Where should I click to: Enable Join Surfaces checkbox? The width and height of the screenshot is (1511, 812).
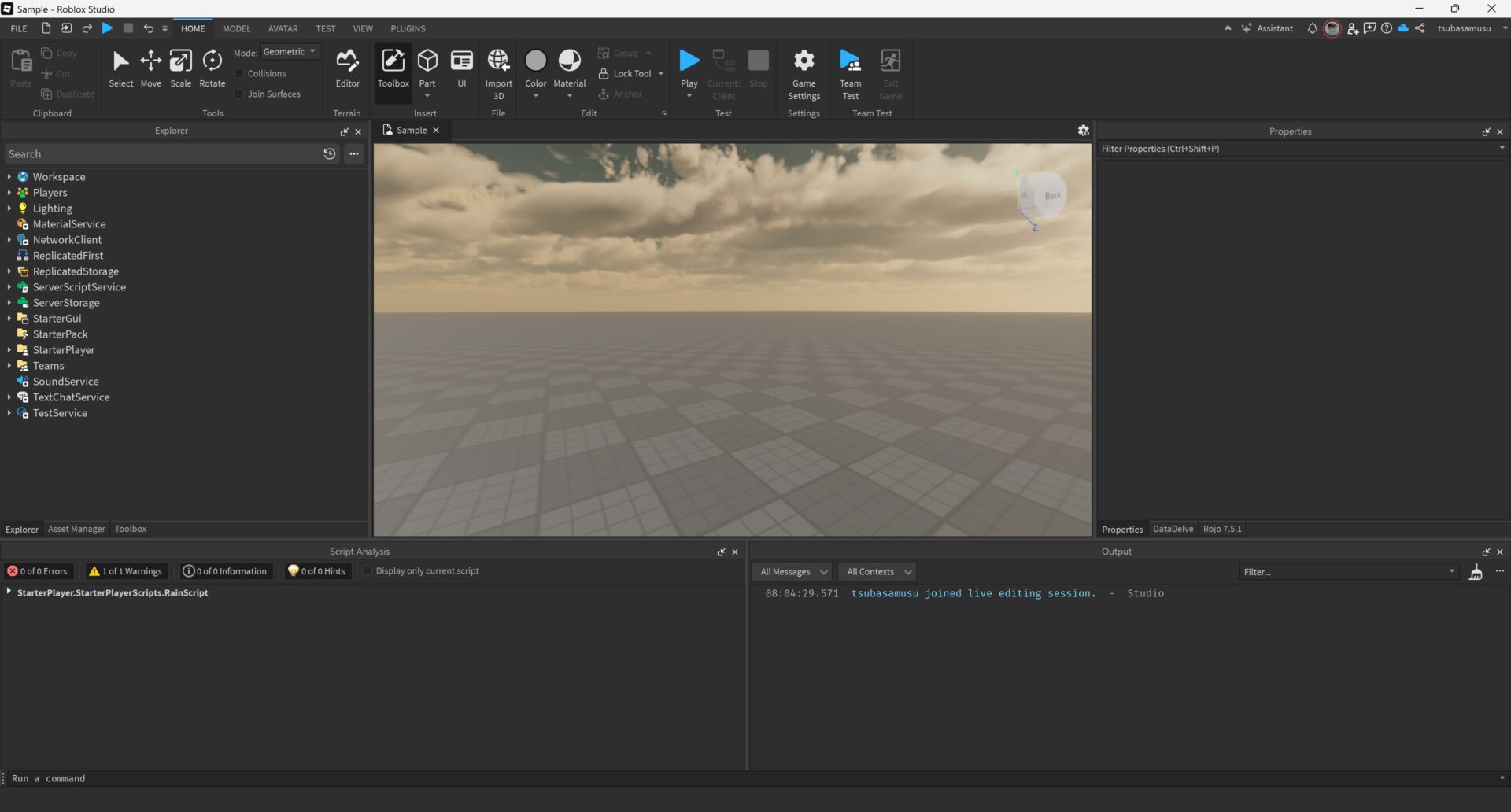coord(239,94)
